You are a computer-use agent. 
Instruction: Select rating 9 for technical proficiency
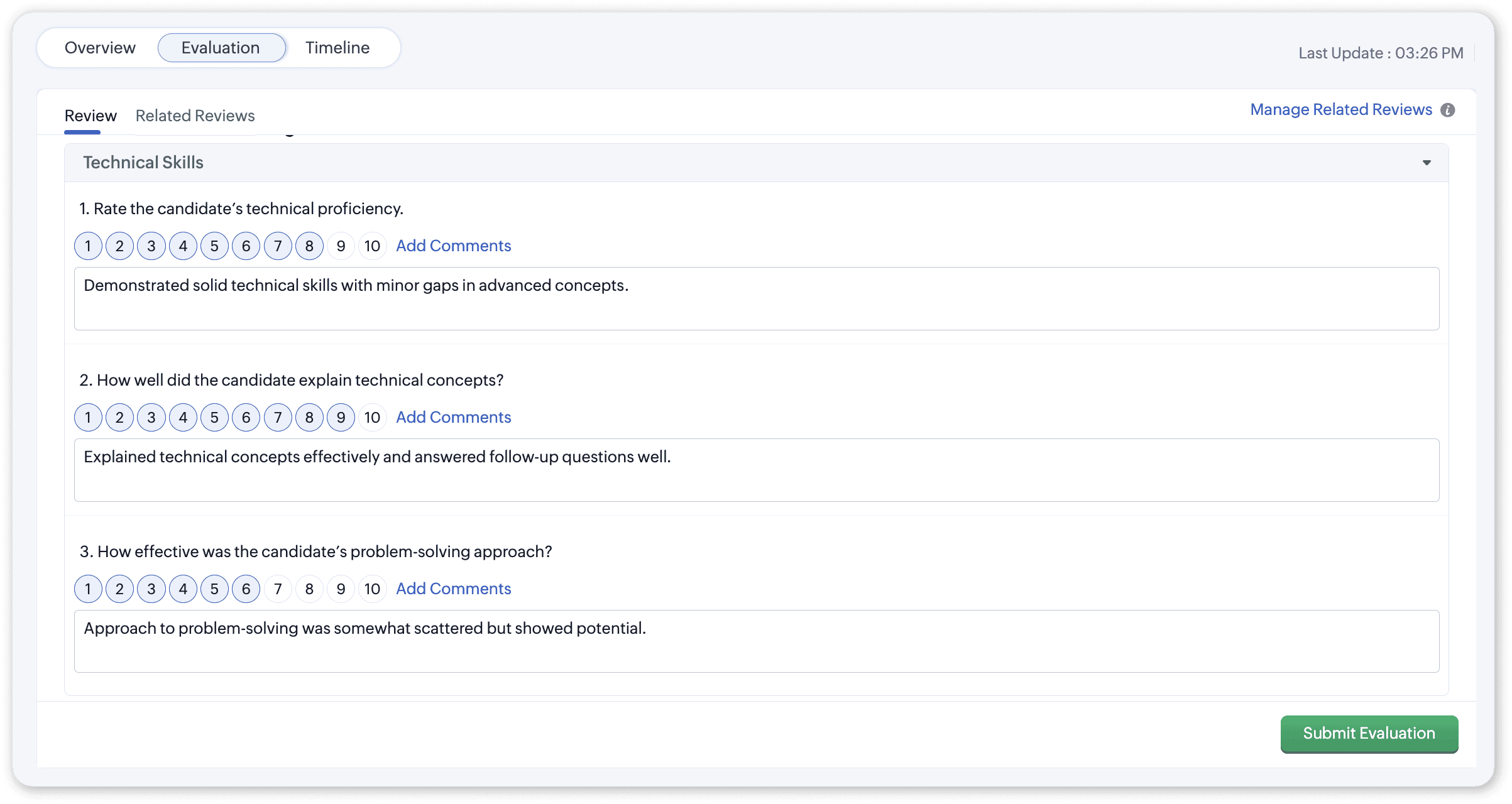(341, 246)
